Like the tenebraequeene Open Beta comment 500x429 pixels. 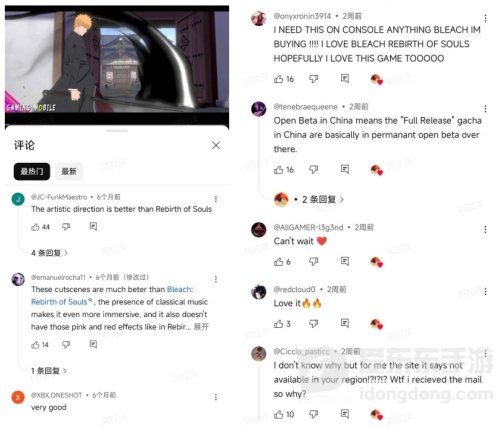[x=278, y=170]
